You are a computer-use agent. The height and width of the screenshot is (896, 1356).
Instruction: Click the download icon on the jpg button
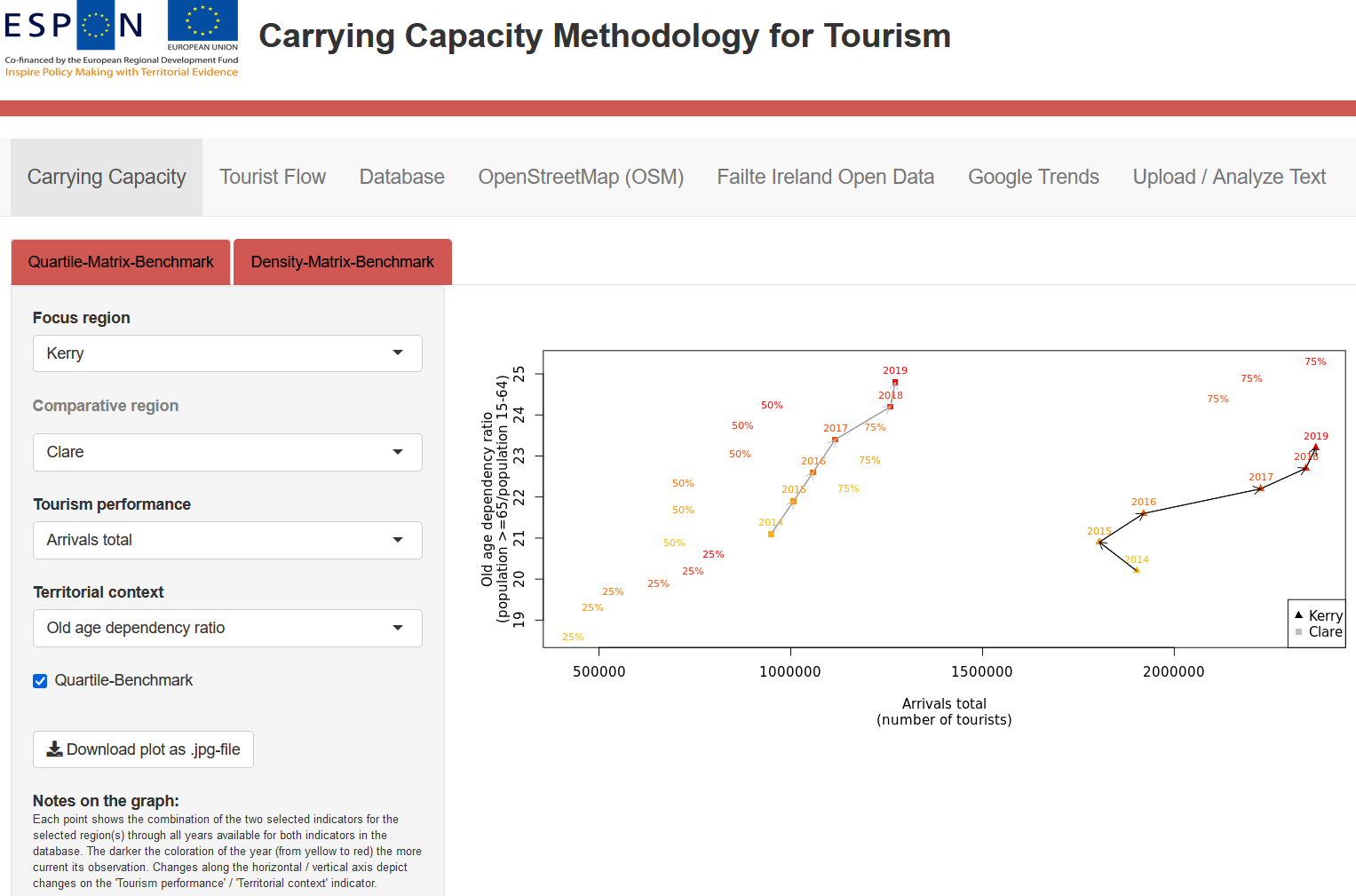[x=55, y=749]
